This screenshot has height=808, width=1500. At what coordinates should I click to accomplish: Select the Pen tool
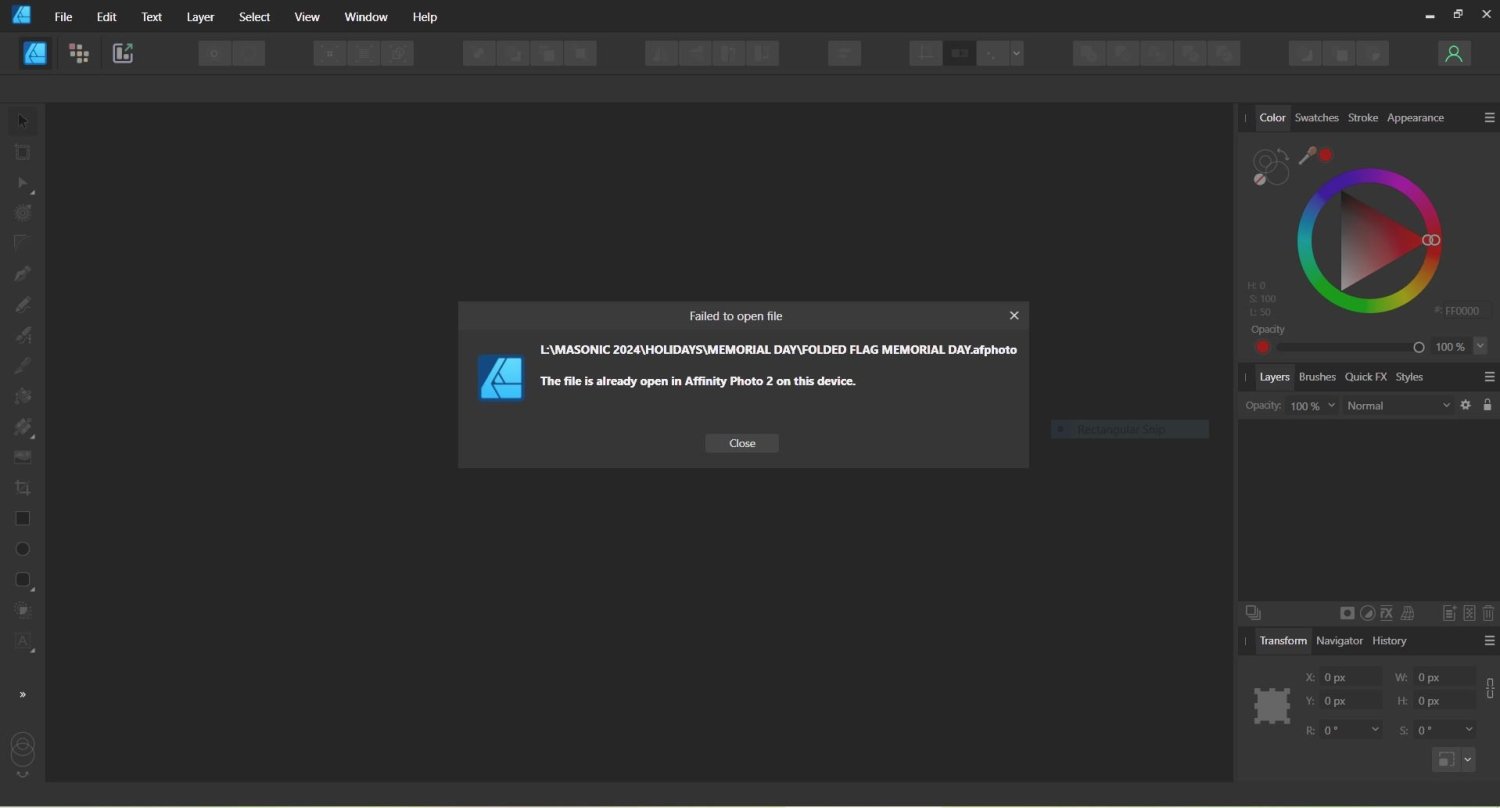[x=22, y=273]
